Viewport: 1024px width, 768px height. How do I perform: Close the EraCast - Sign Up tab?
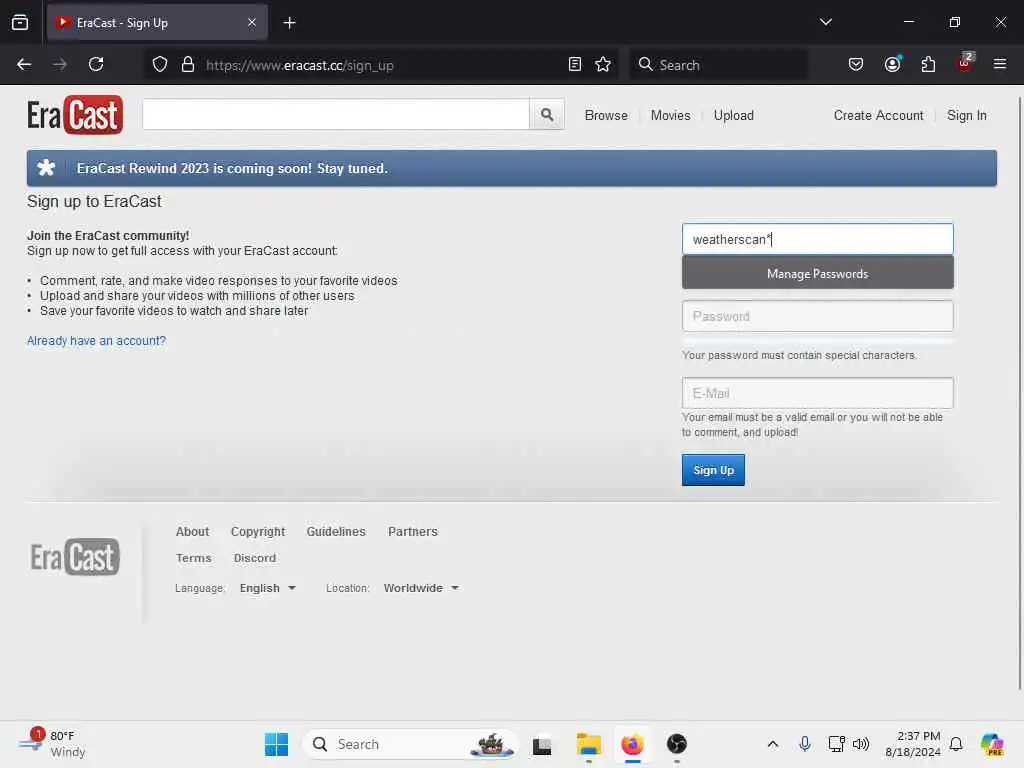251,22
